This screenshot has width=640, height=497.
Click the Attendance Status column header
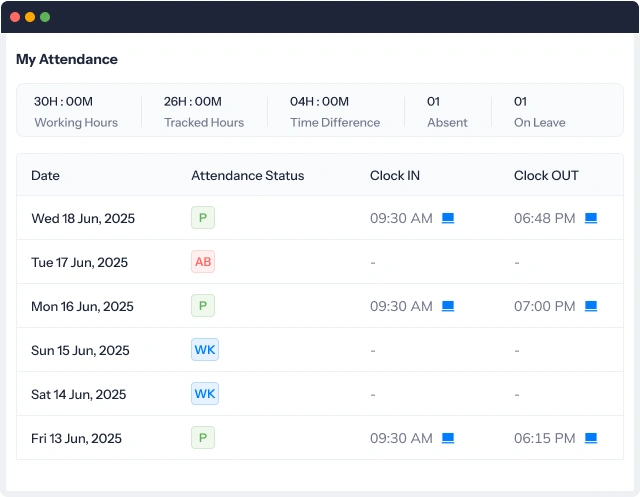pyautogui.click(x=248, y=175)
